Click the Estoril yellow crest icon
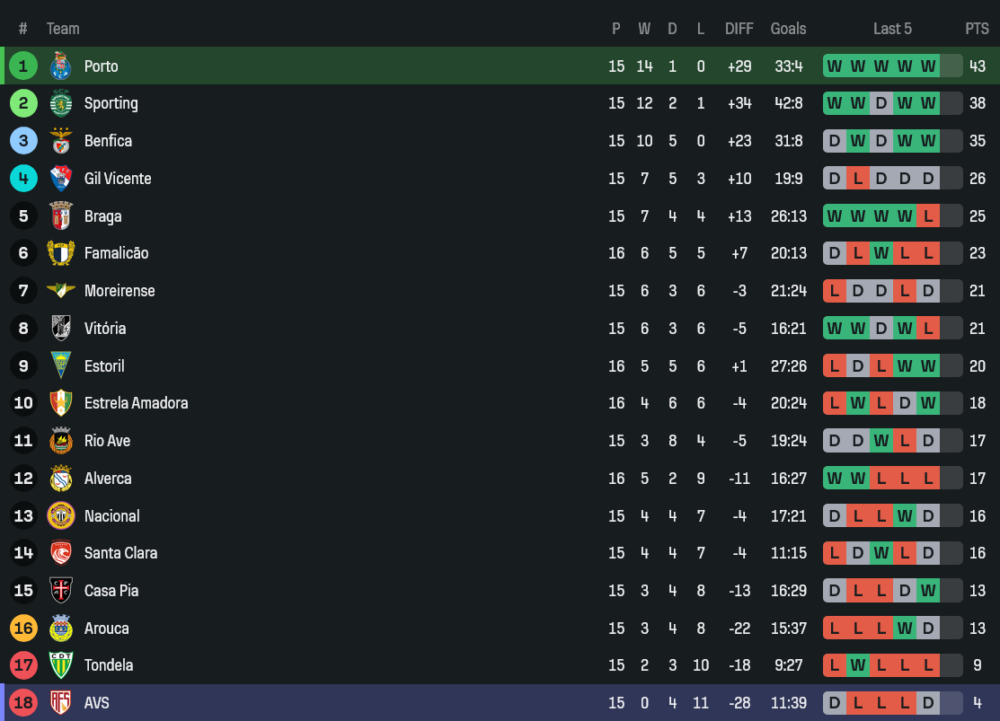 coord(61,366)
